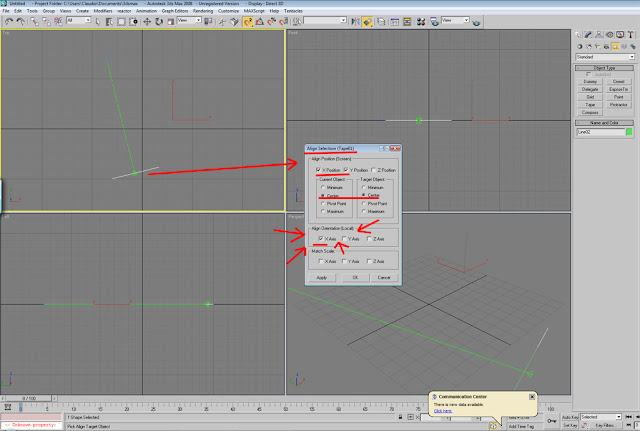Activate the Select and Rotate tool
640x431 pixels.
point(159,22)
